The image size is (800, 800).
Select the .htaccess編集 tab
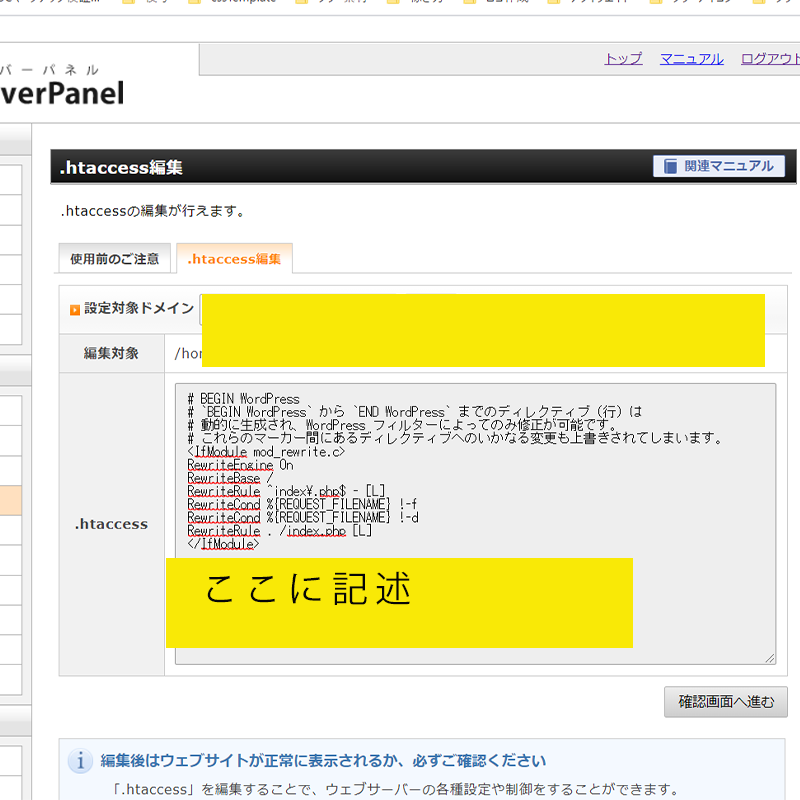tap(234, 259)
